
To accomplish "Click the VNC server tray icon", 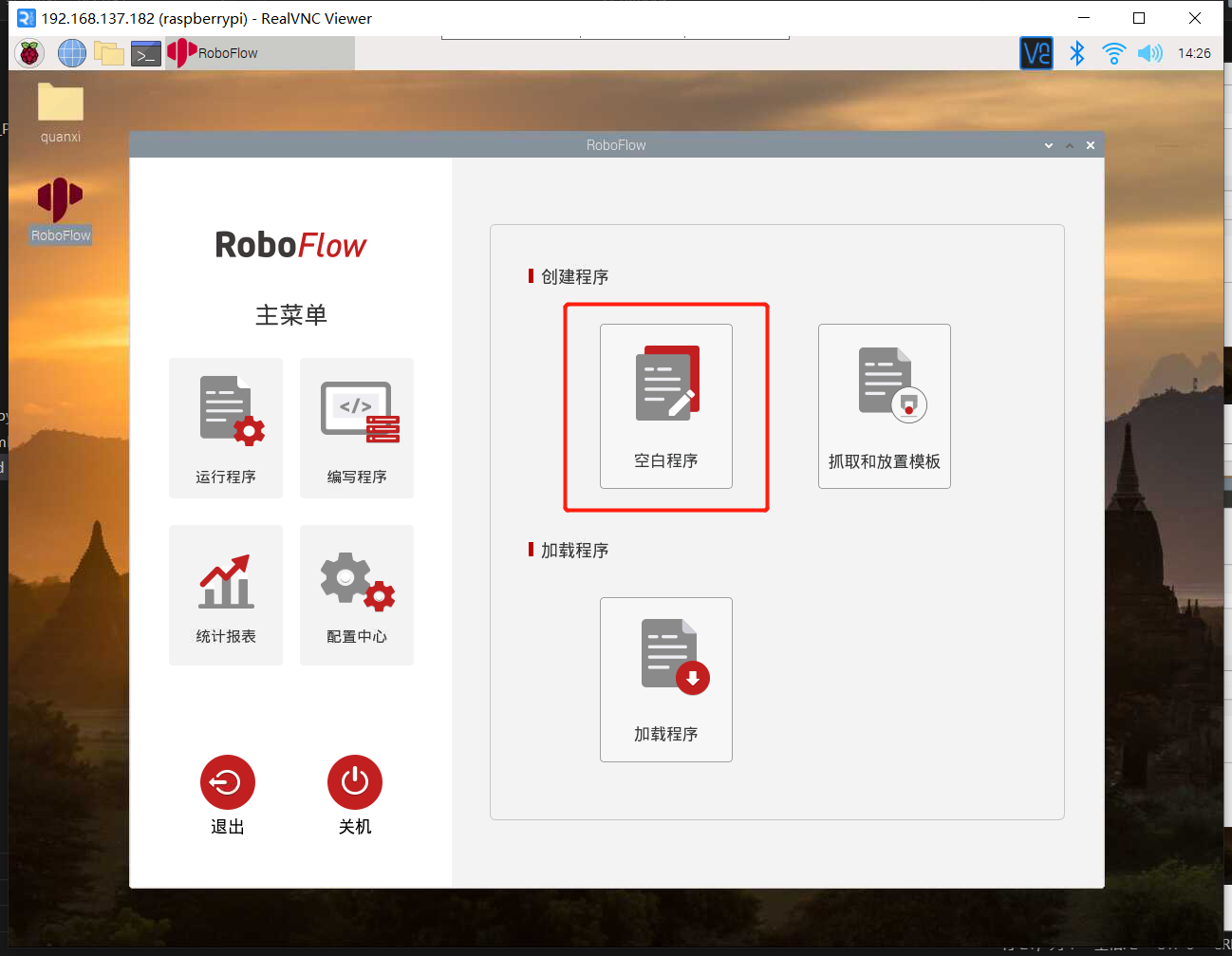I will [1036, 53].
